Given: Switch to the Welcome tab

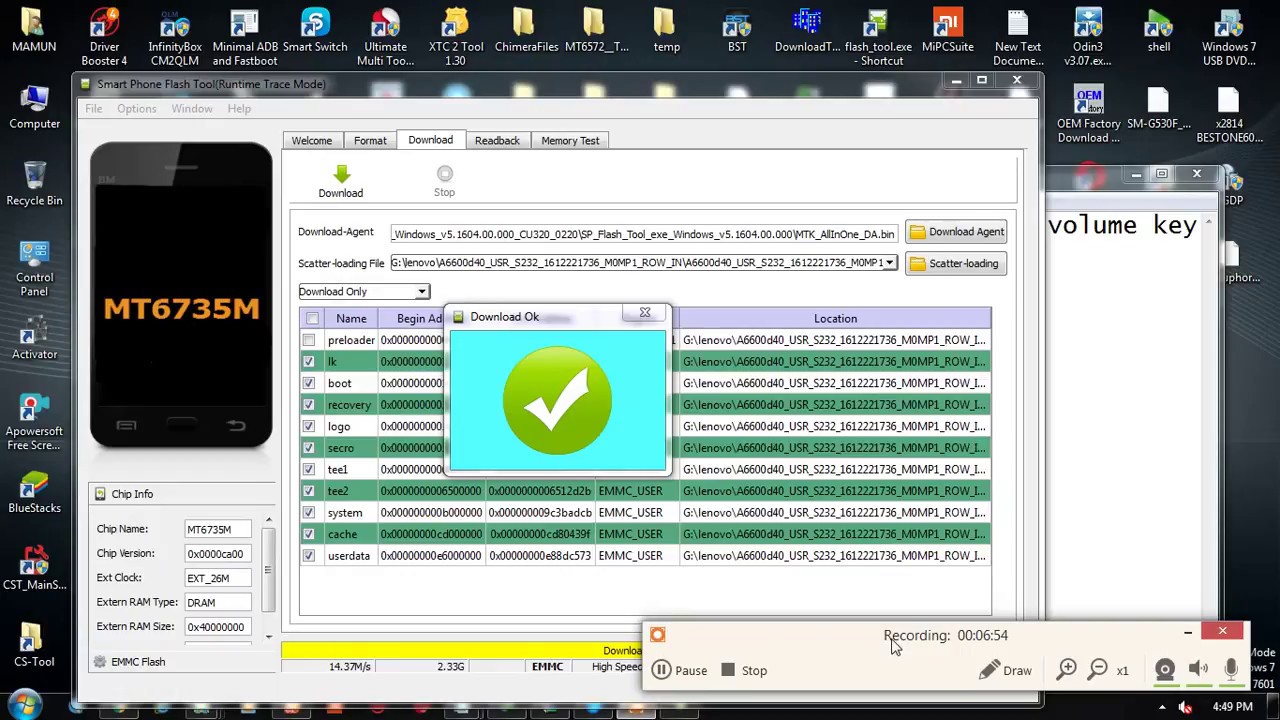Looking at the screenshot, I should click(x=312, y=141).
